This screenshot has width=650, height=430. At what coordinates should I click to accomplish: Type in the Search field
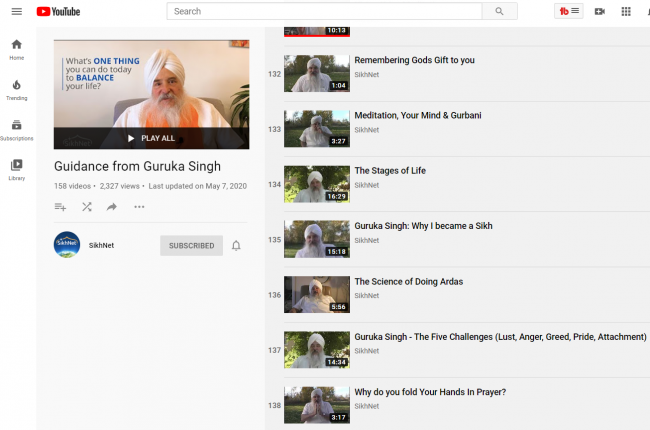point(324,11)
